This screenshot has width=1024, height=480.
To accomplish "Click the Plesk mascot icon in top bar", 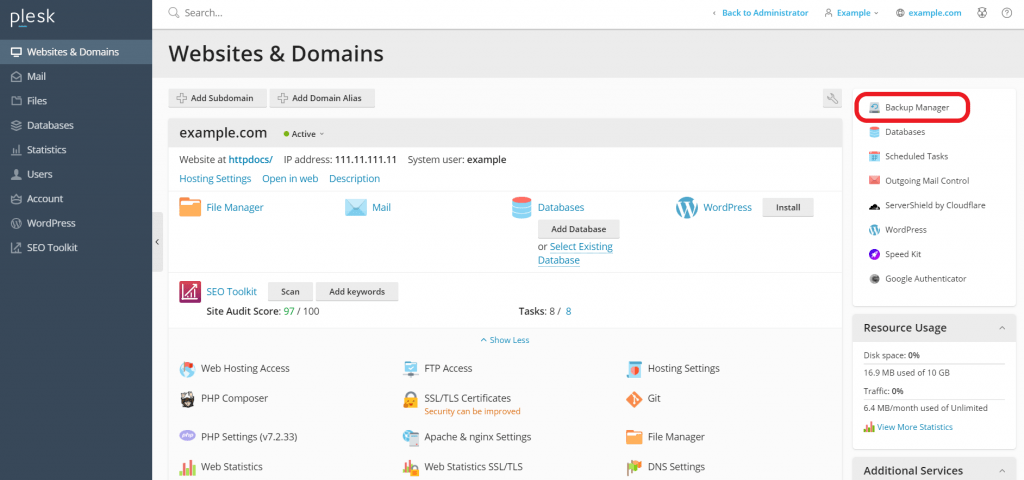I will click(x=982, y=13).
